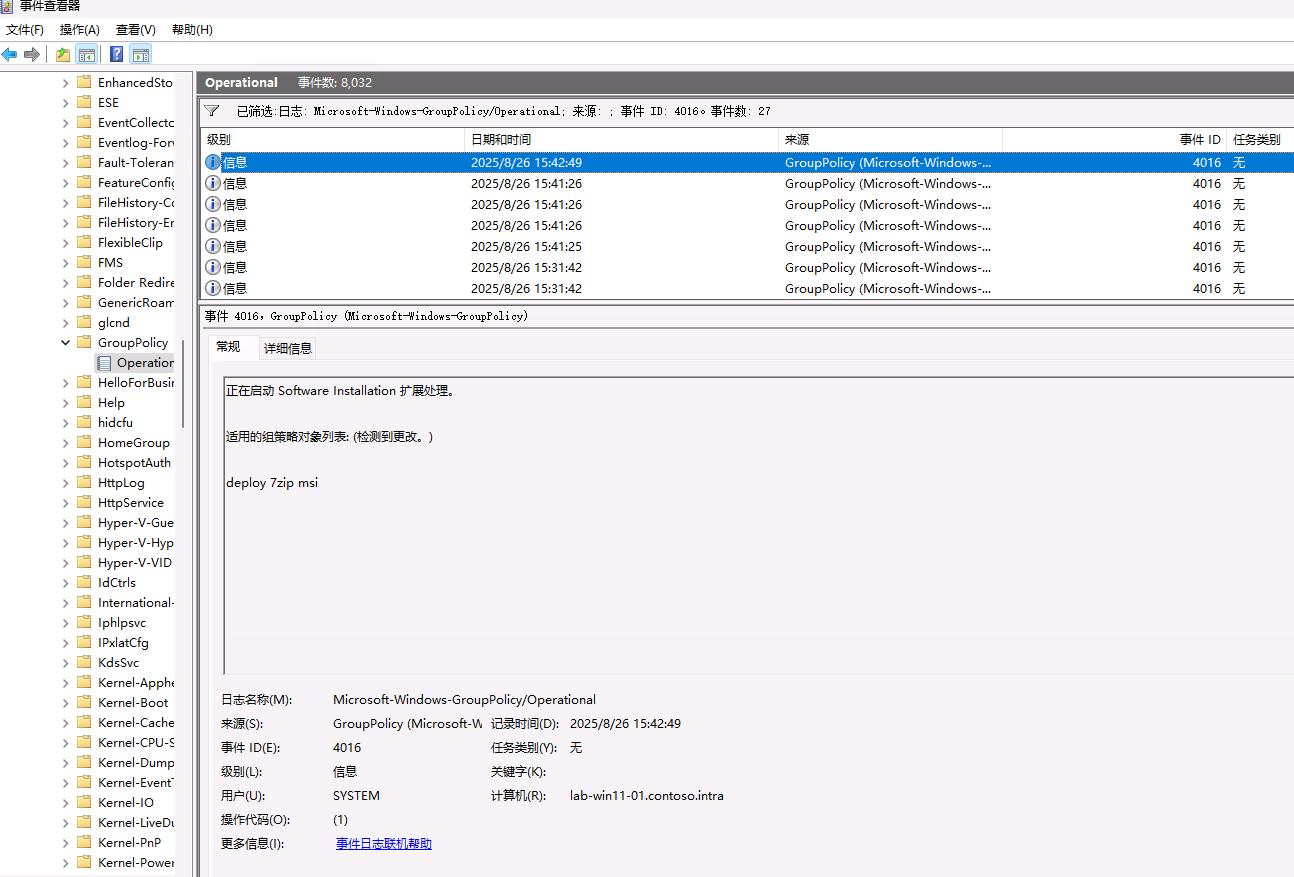1294x877 pixels.
Task: Open the 查看(V) menu
Action: pyautogui.click(x=136, y=30)
